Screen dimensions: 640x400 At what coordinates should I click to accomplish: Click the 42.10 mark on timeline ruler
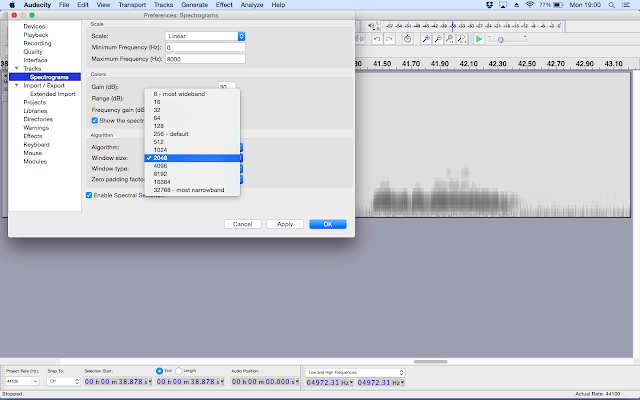(468, 64)
